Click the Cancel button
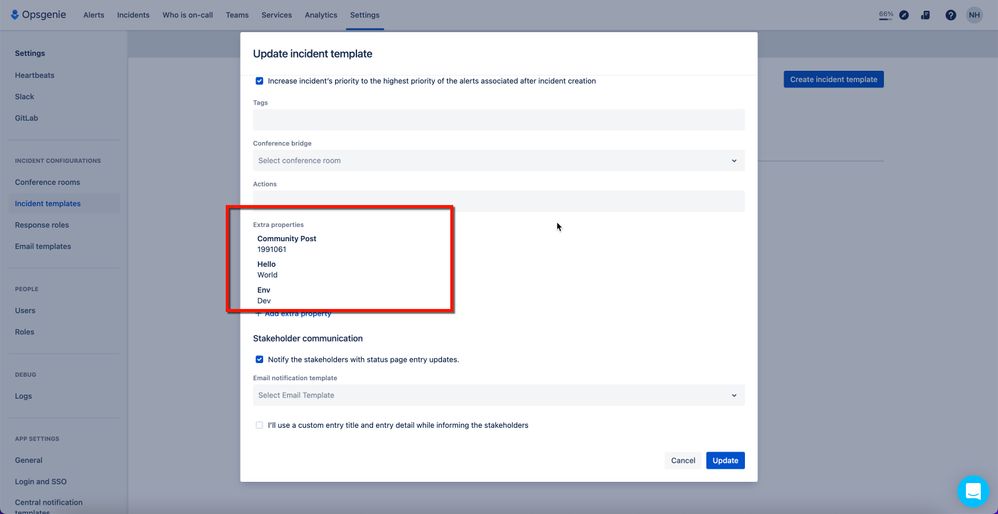The image size is (998, 514). click(x=683, y=461)
